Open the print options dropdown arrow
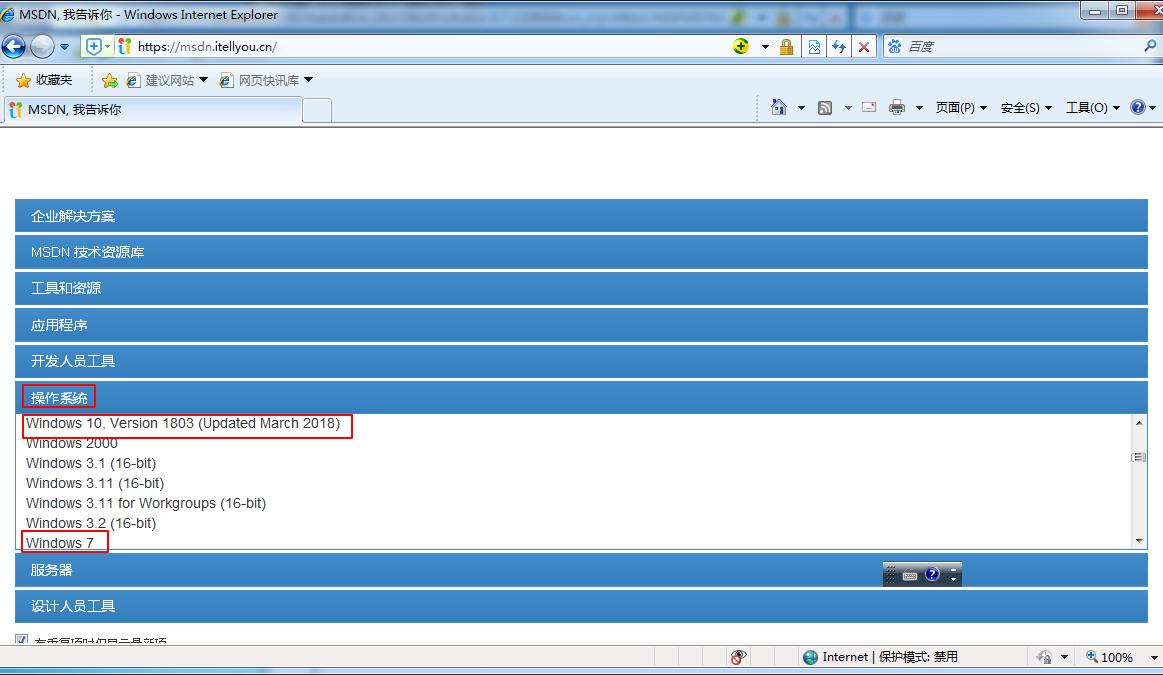This screenshot has width=1163, height=675. click(x=919, y=108)
